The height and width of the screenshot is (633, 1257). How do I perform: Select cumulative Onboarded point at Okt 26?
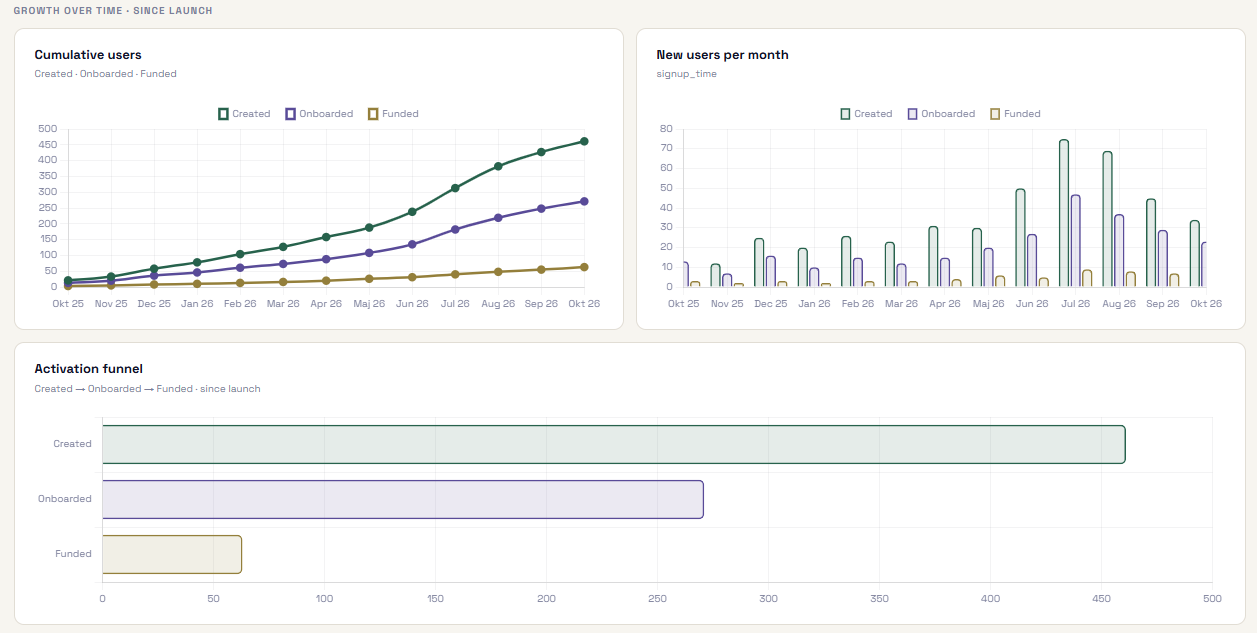584,201
